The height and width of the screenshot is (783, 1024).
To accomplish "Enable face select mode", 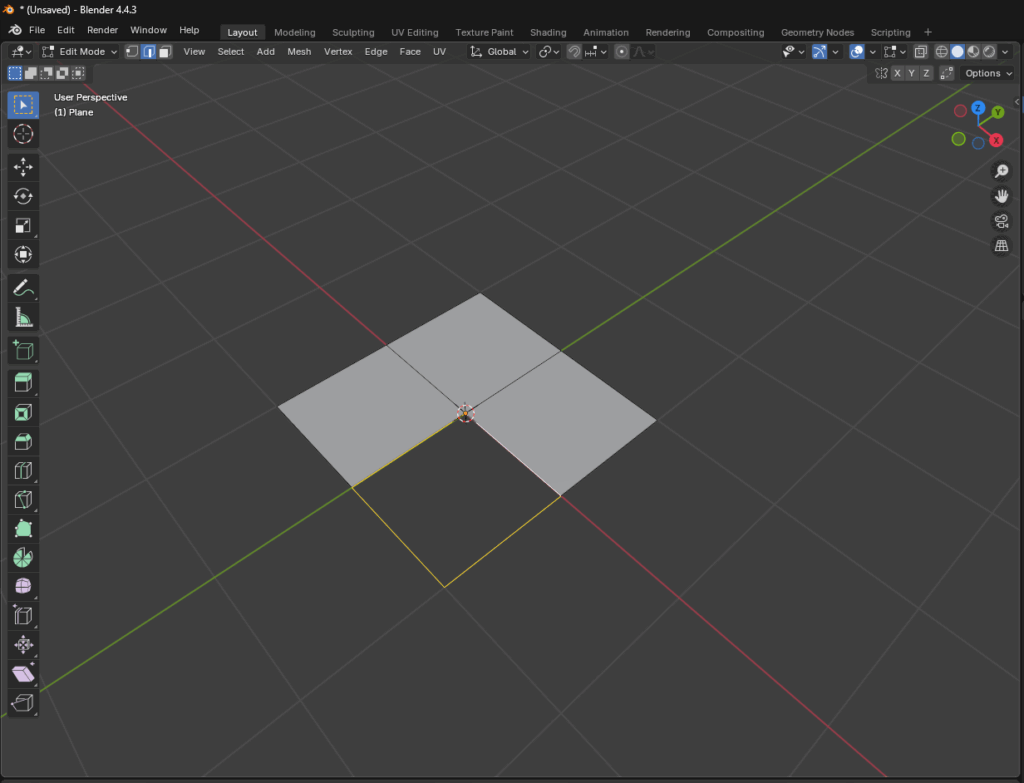I will pos(165,52).
